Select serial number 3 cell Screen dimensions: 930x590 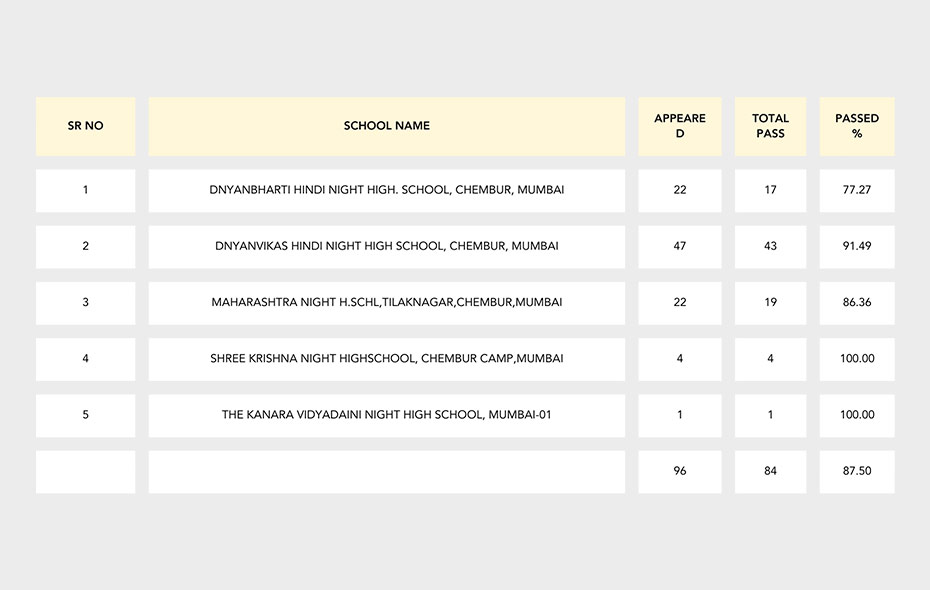(85, 302)
